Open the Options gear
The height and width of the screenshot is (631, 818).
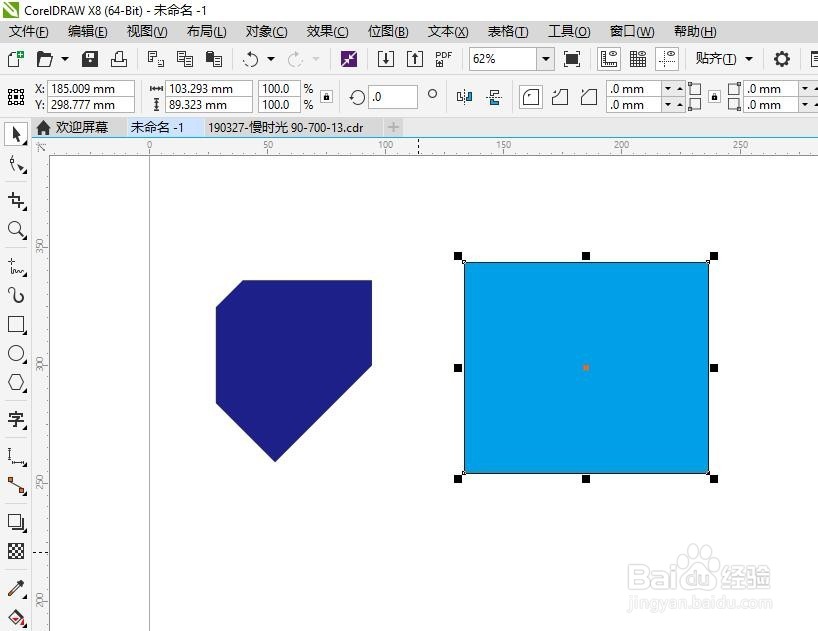pyautogui.click(x=781, y=59)
